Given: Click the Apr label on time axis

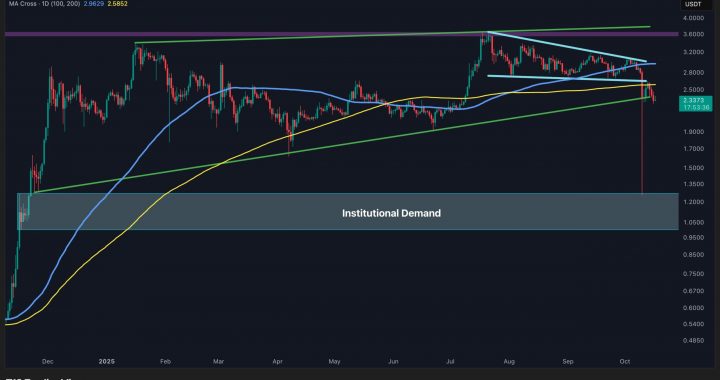Looking at the screenshot, I should click(277, 362).
